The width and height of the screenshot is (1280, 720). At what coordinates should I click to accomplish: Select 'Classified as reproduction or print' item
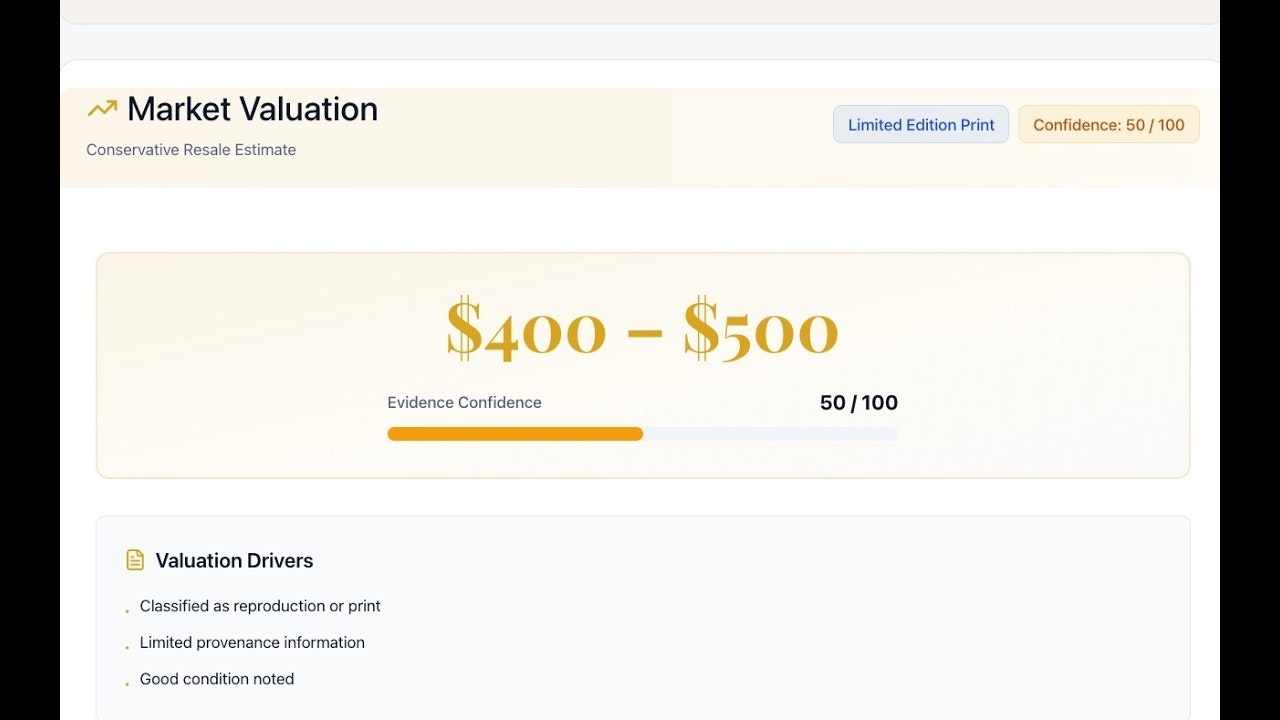(x=260, y=606)
